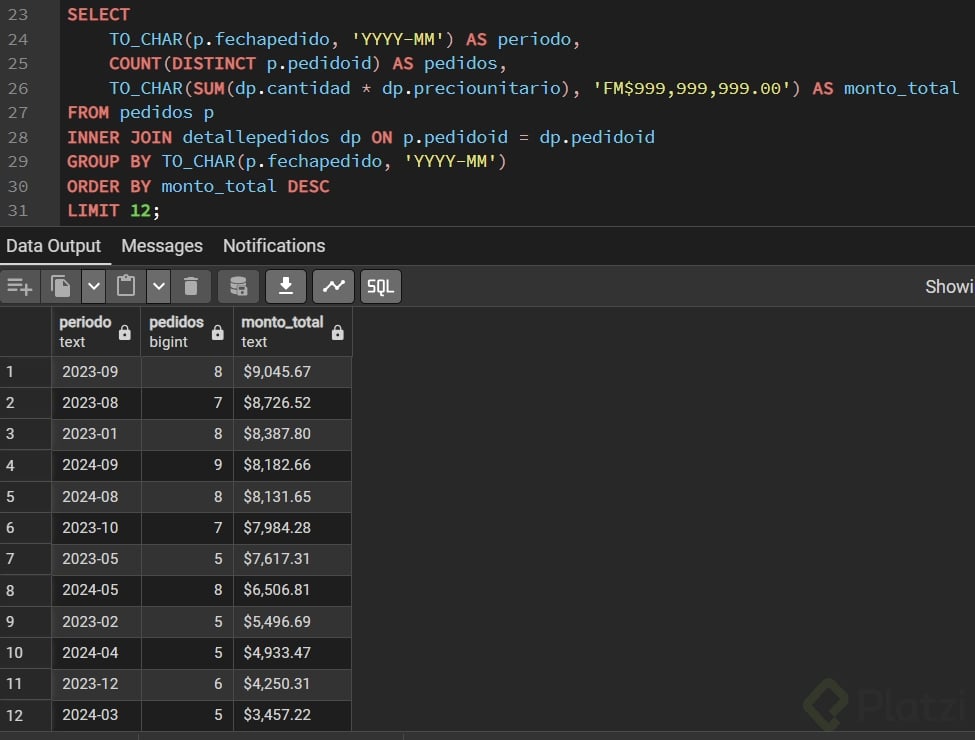Click the lock icon on periodo column

(x=125, y=333)
